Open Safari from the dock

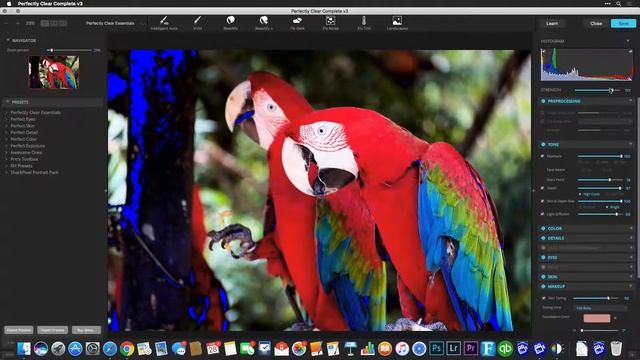coord(110,349)
